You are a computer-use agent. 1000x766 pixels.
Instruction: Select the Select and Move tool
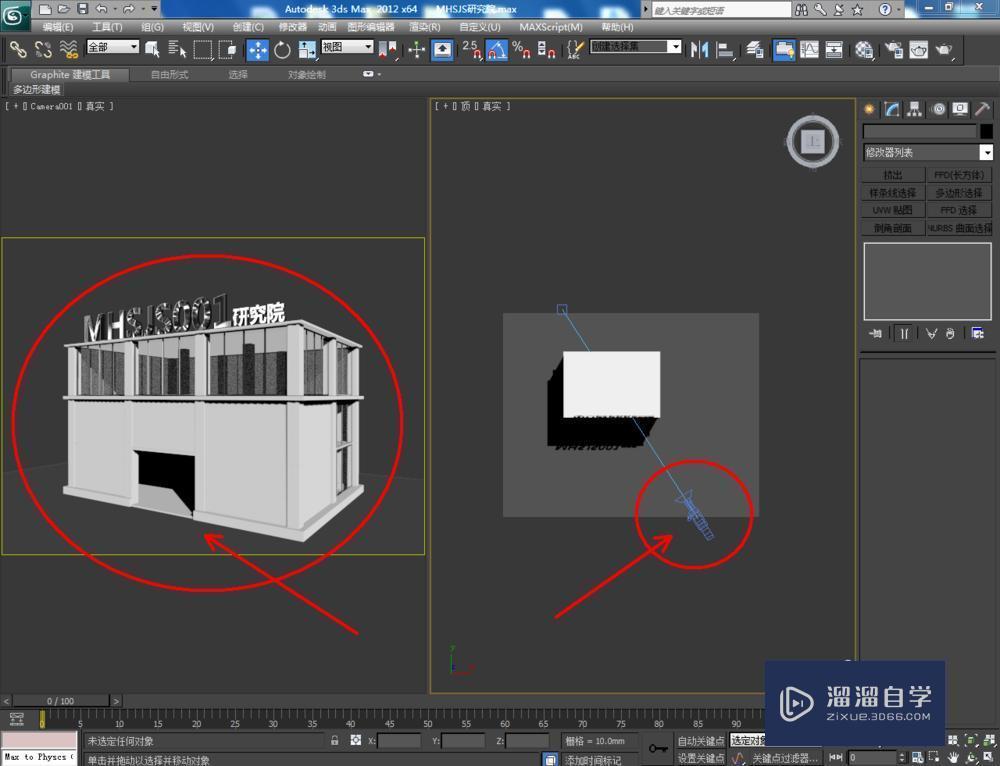click(x=255, y=49)
